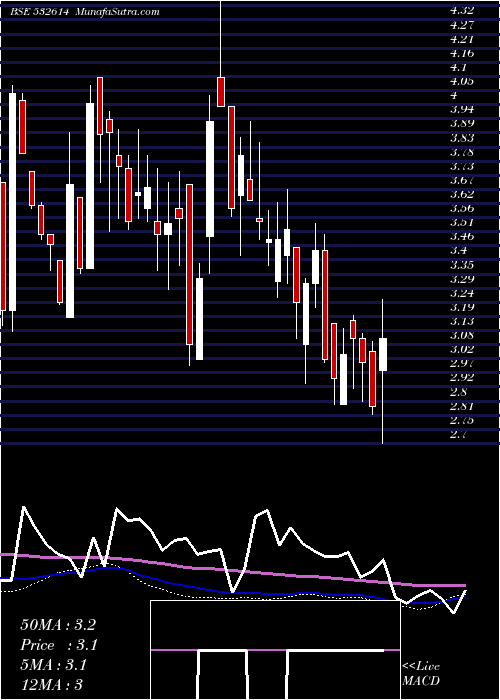Pick the 2.7 price axis value
The width and height of the screenshot is (500, 700).
458,435
